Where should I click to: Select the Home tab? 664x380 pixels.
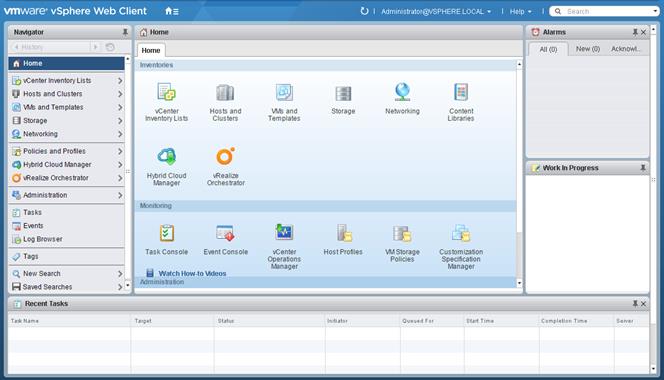[x=151, y=50]
